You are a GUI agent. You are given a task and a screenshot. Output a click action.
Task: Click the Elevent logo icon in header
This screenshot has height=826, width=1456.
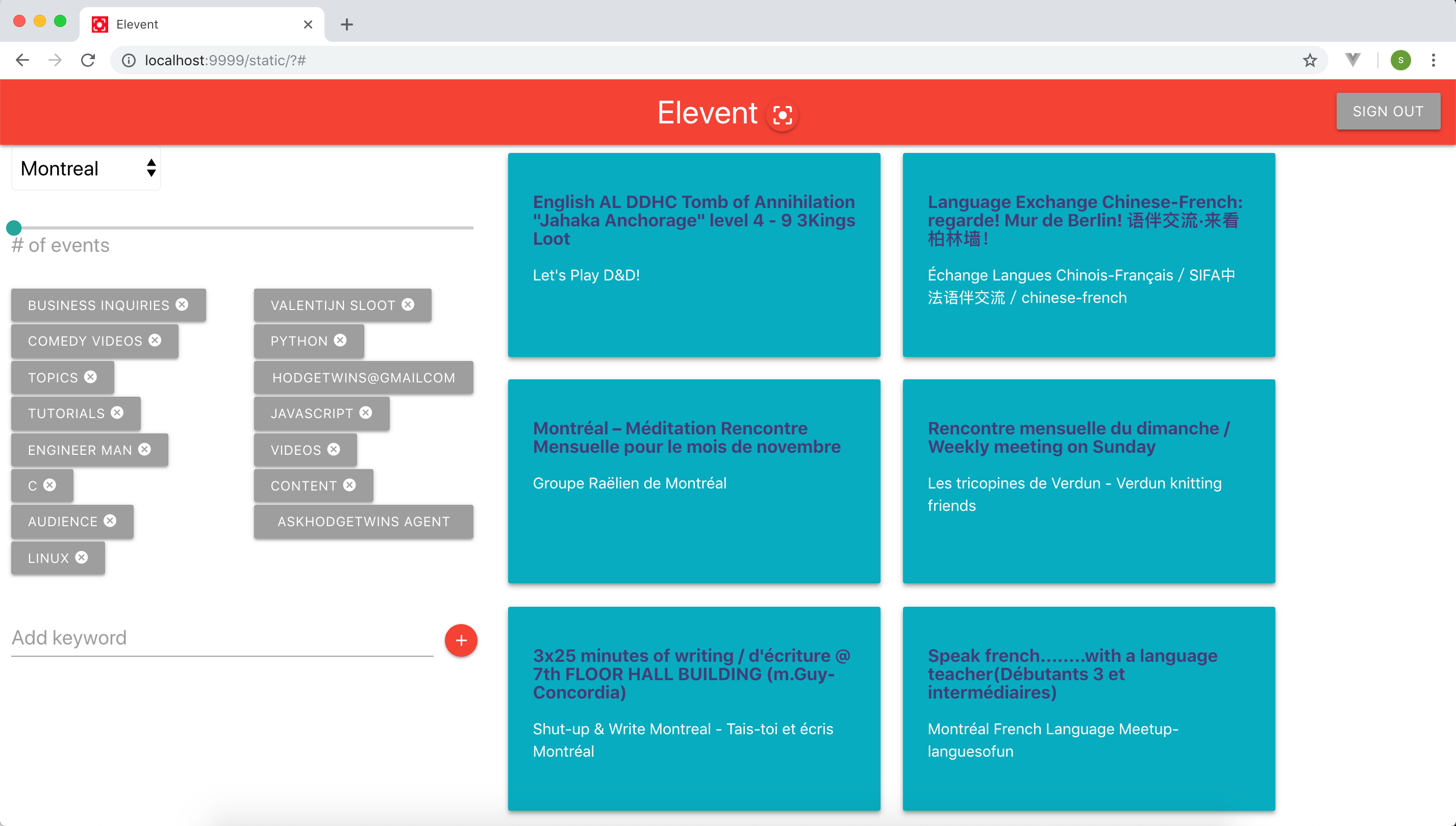pyautogui.click(x=782, y=115)
